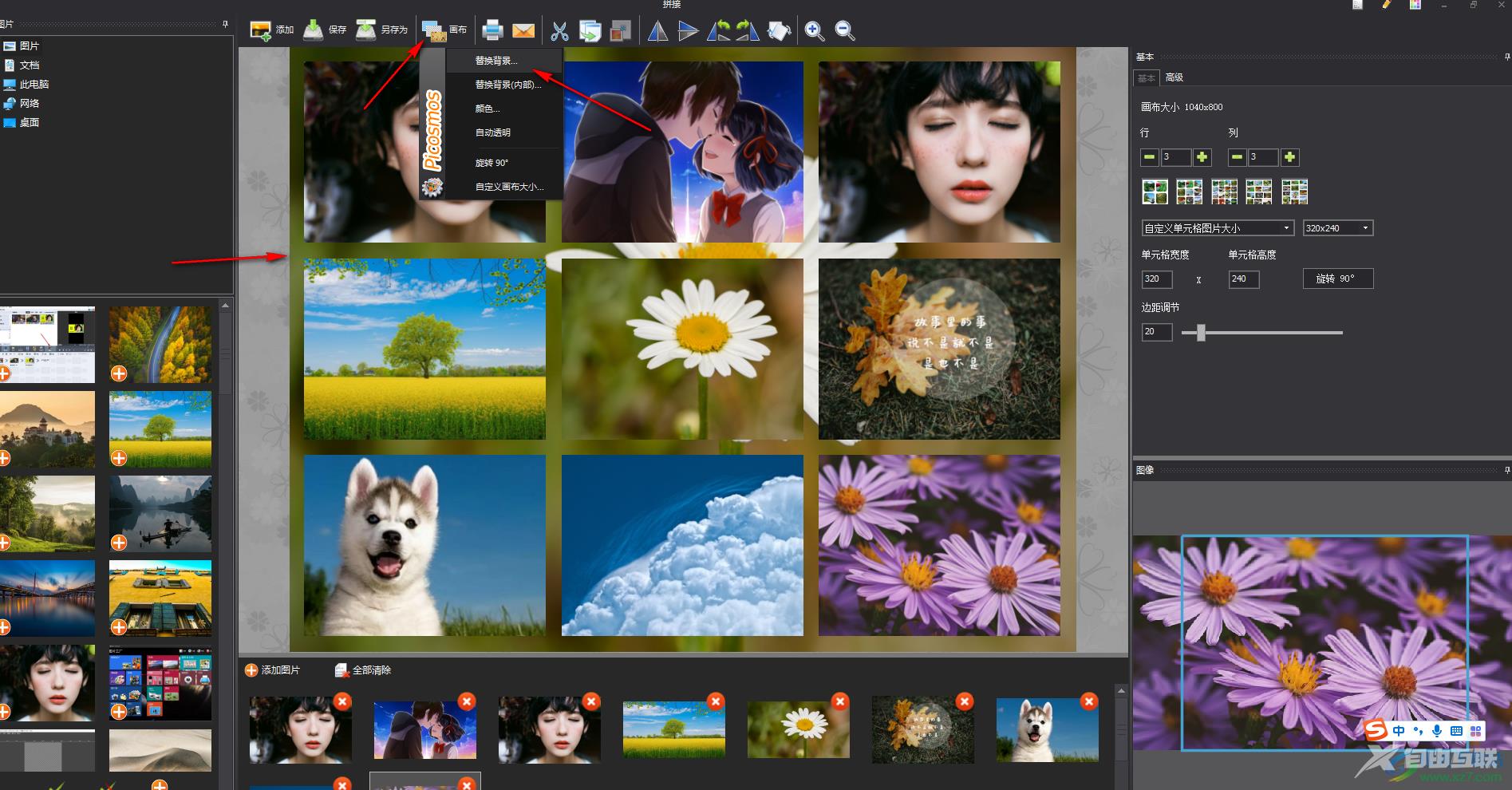This screenshot has height=790, width=1512.
Task: Remove husky puppy image from bottom strip
Action: [1089, 701]
